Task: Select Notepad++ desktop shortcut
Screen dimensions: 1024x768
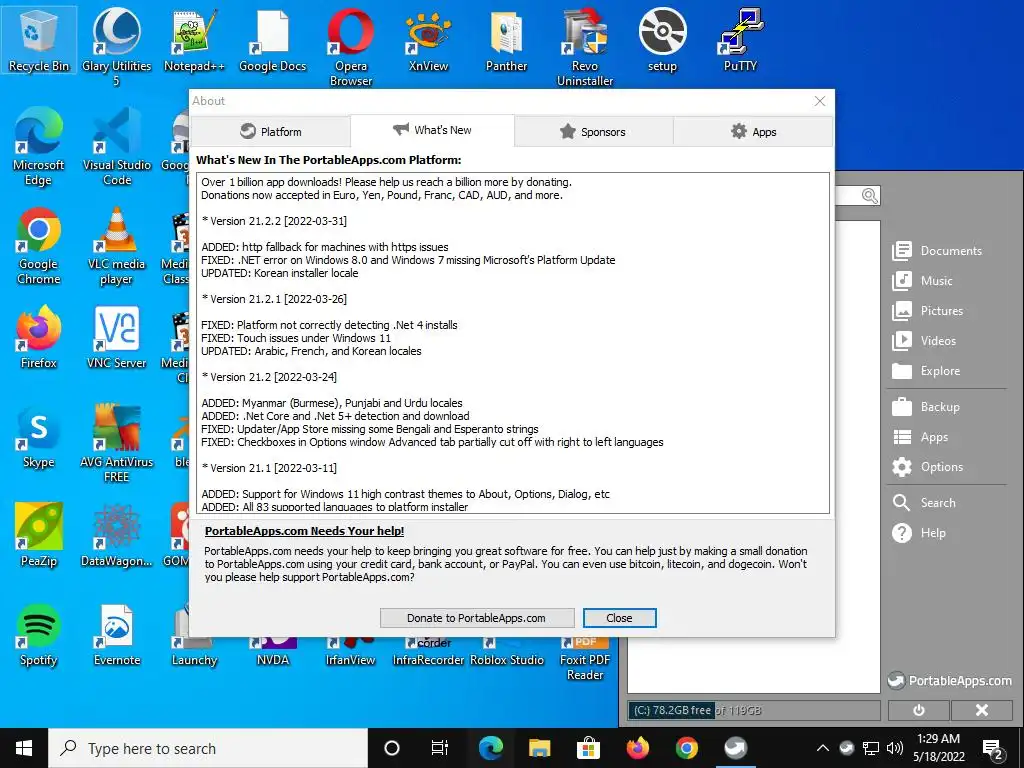Action: pos(194,40)
